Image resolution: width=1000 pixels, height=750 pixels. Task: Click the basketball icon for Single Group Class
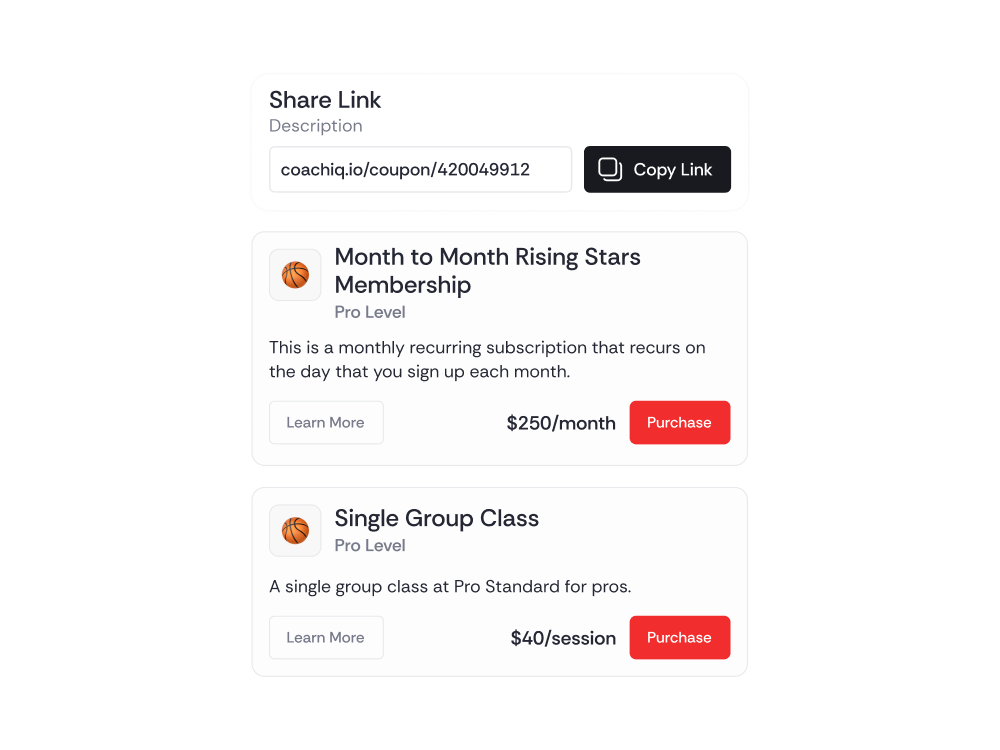point(295,531)
